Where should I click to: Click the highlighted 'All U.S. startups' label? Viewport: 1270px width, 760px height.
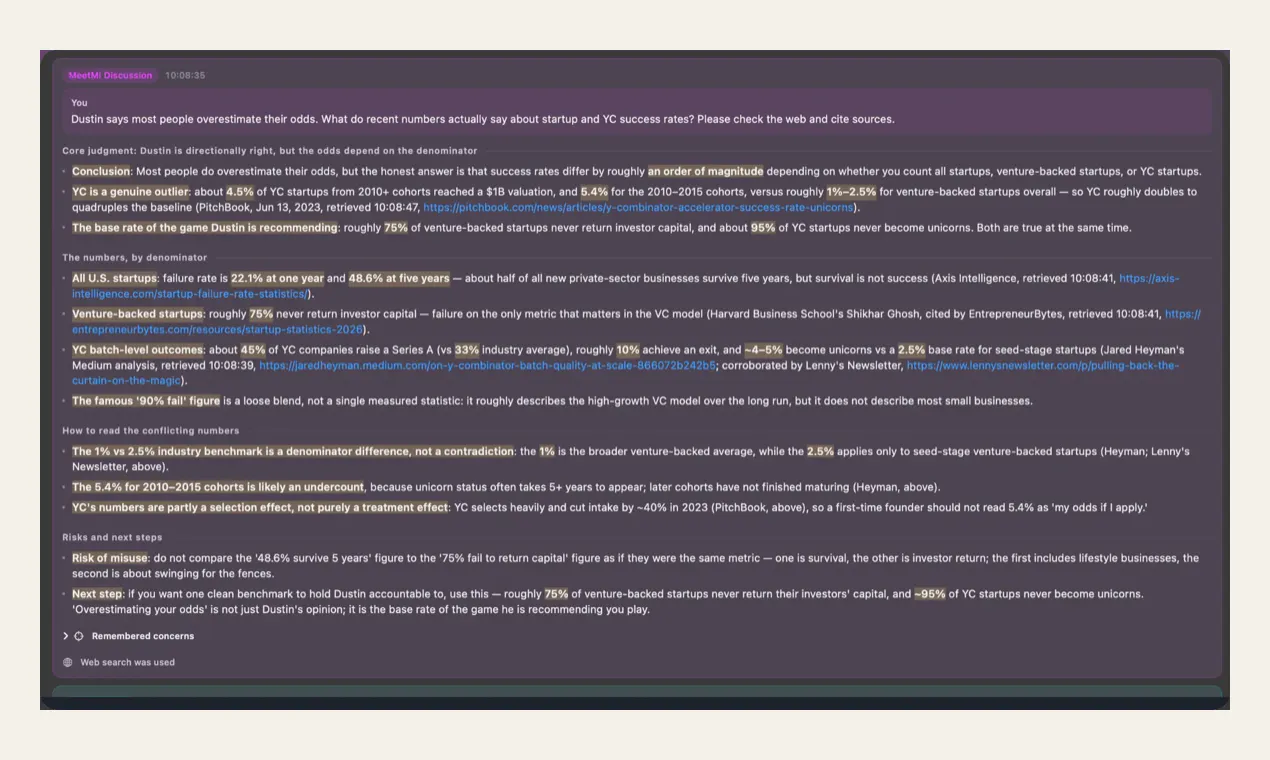115,279
